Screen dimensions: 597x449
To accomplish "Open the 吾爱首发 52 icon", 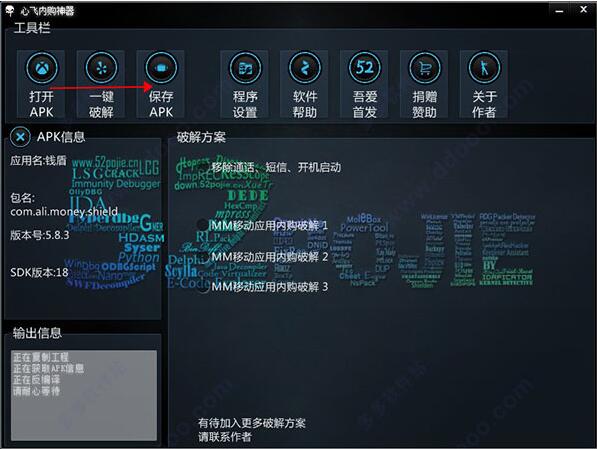I will pyautogui.click(x=364, y=85).
